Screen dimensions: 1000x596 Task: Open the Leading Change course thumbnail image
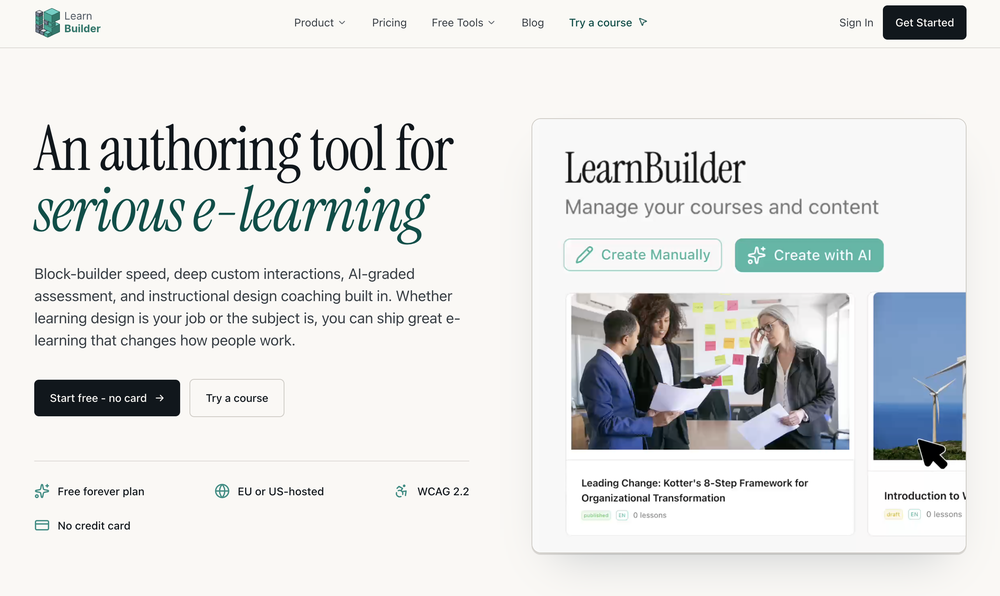[710, 371]
